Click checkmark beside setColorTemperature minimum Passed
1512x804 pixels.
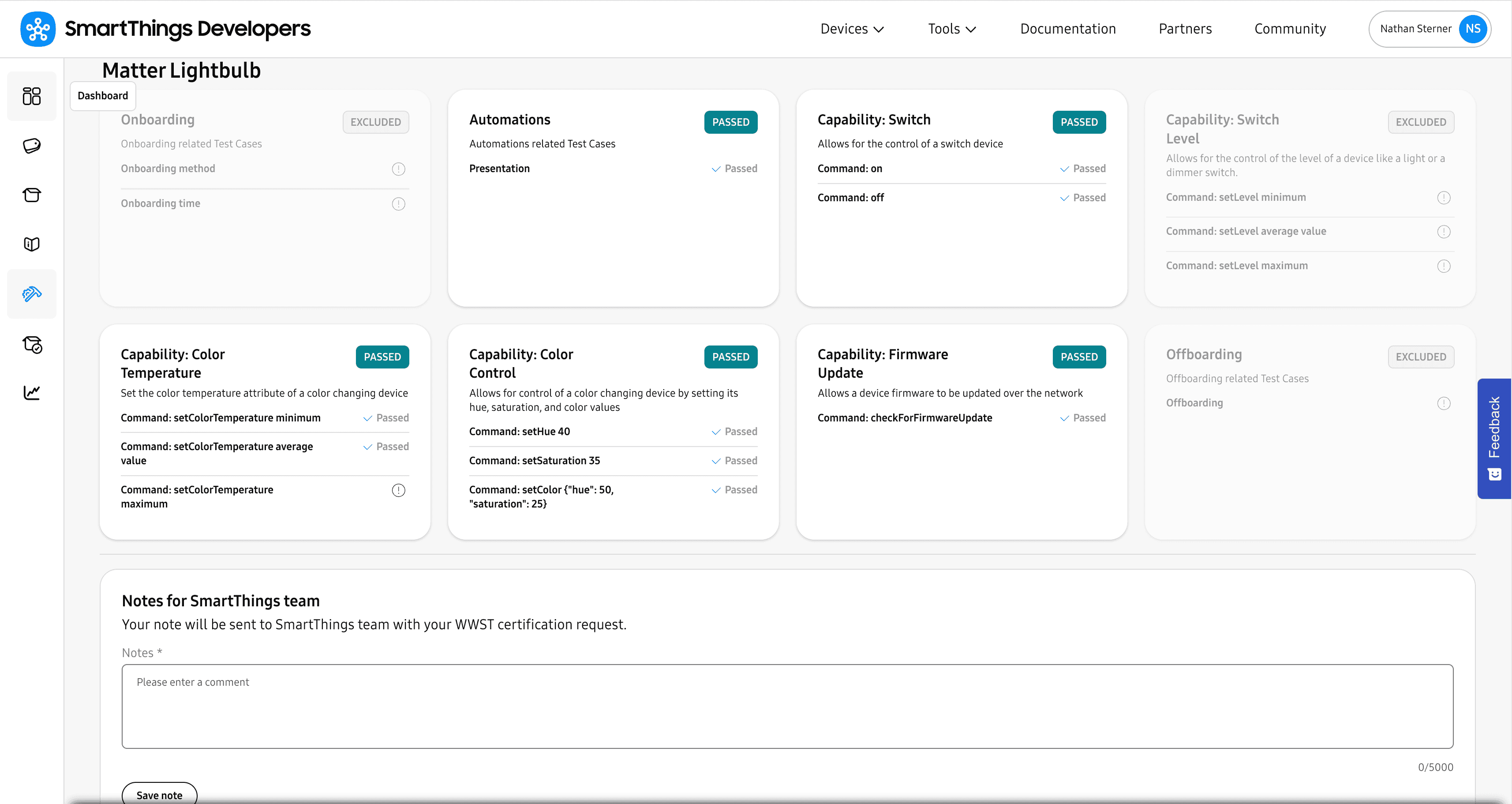tap(368, 419)
